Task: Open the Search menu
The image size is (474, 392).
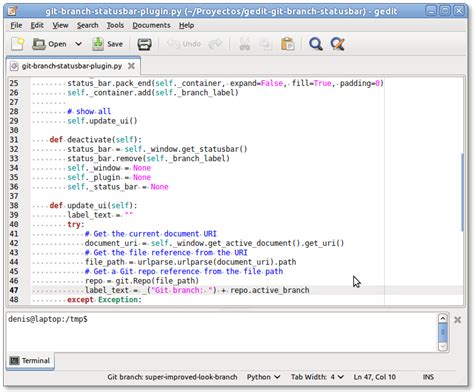Action: tap(88, 25)
